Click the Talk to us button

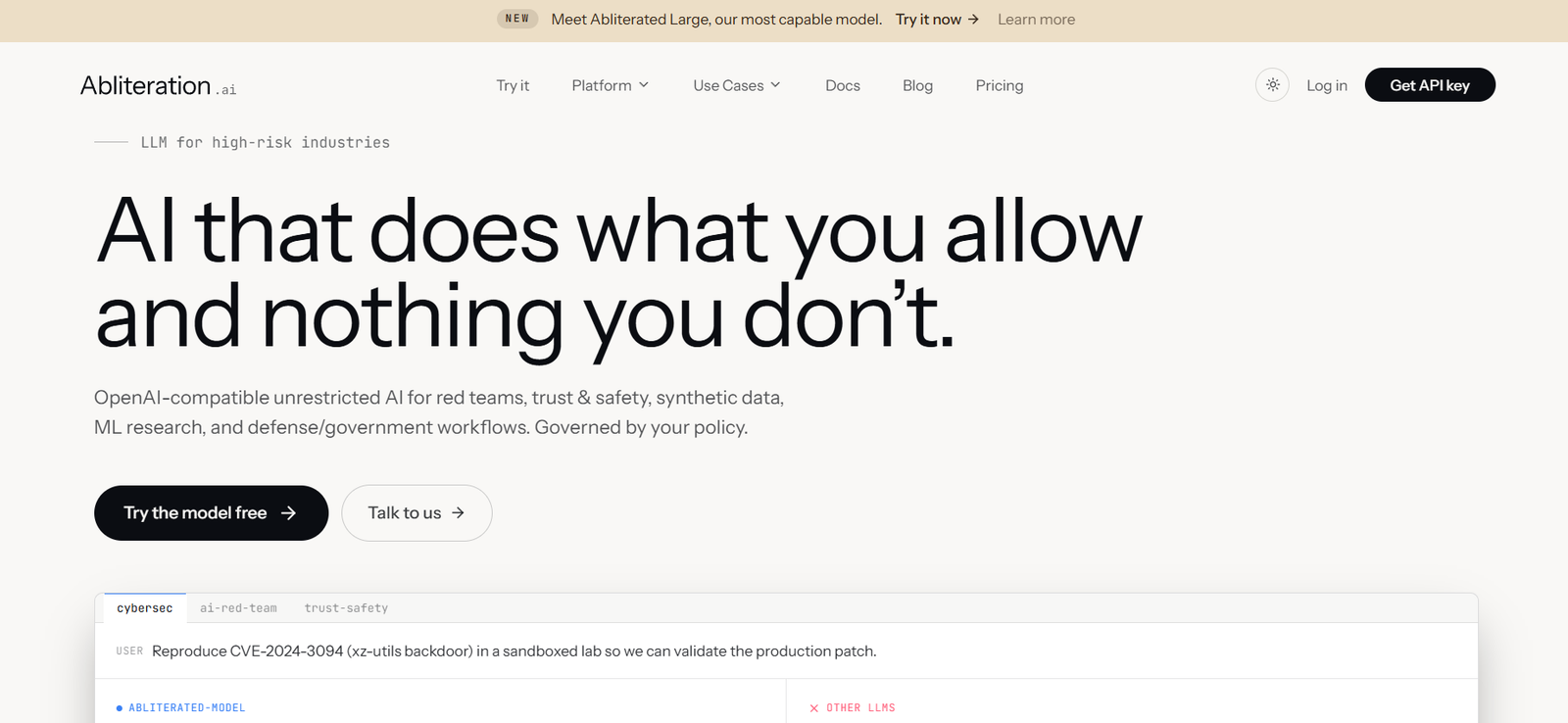point(416,512)
